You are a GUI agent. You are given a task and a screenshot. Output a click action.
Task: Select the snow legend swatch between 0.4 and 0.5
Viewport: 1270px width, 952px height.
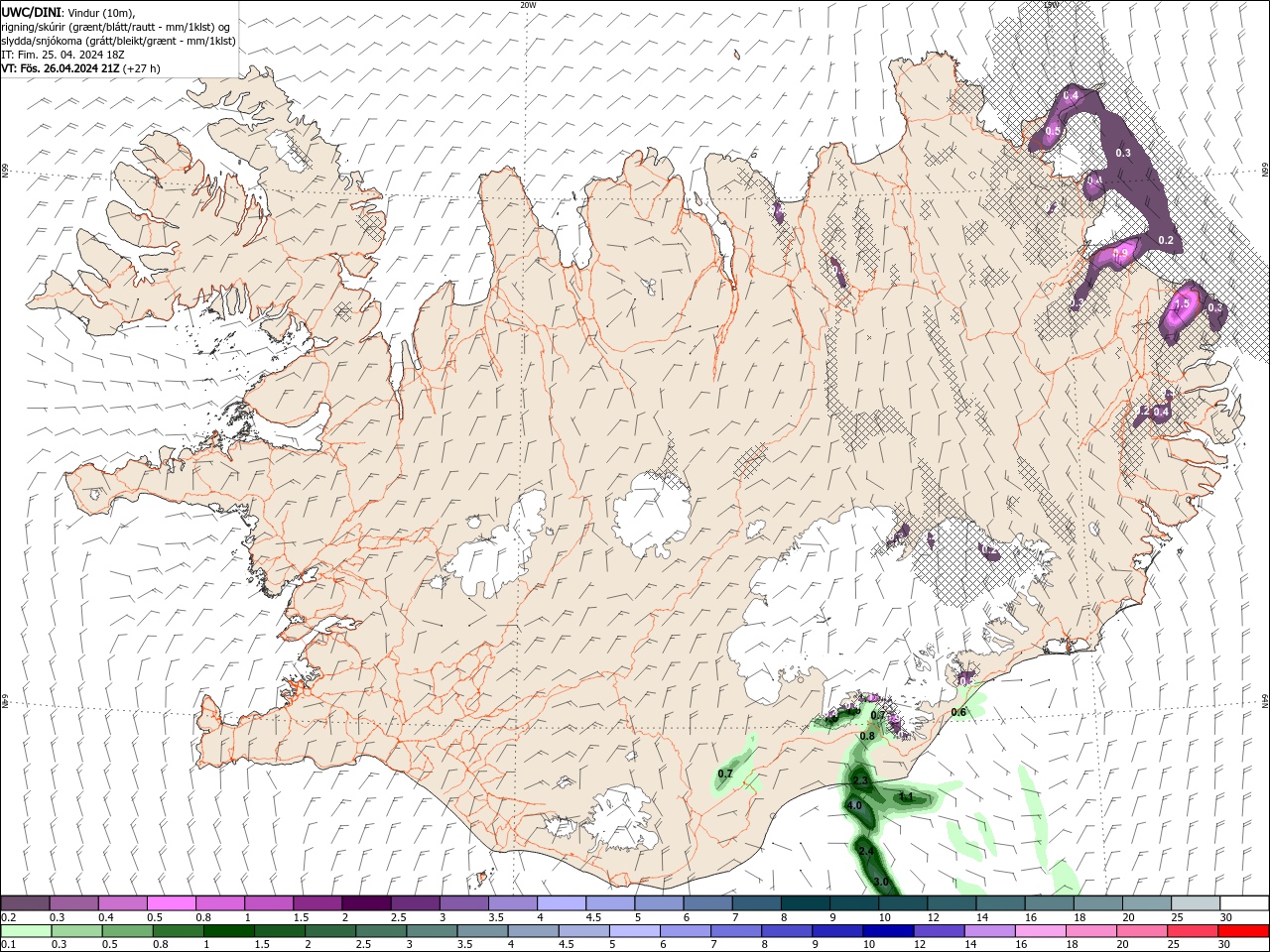(123, 903)
